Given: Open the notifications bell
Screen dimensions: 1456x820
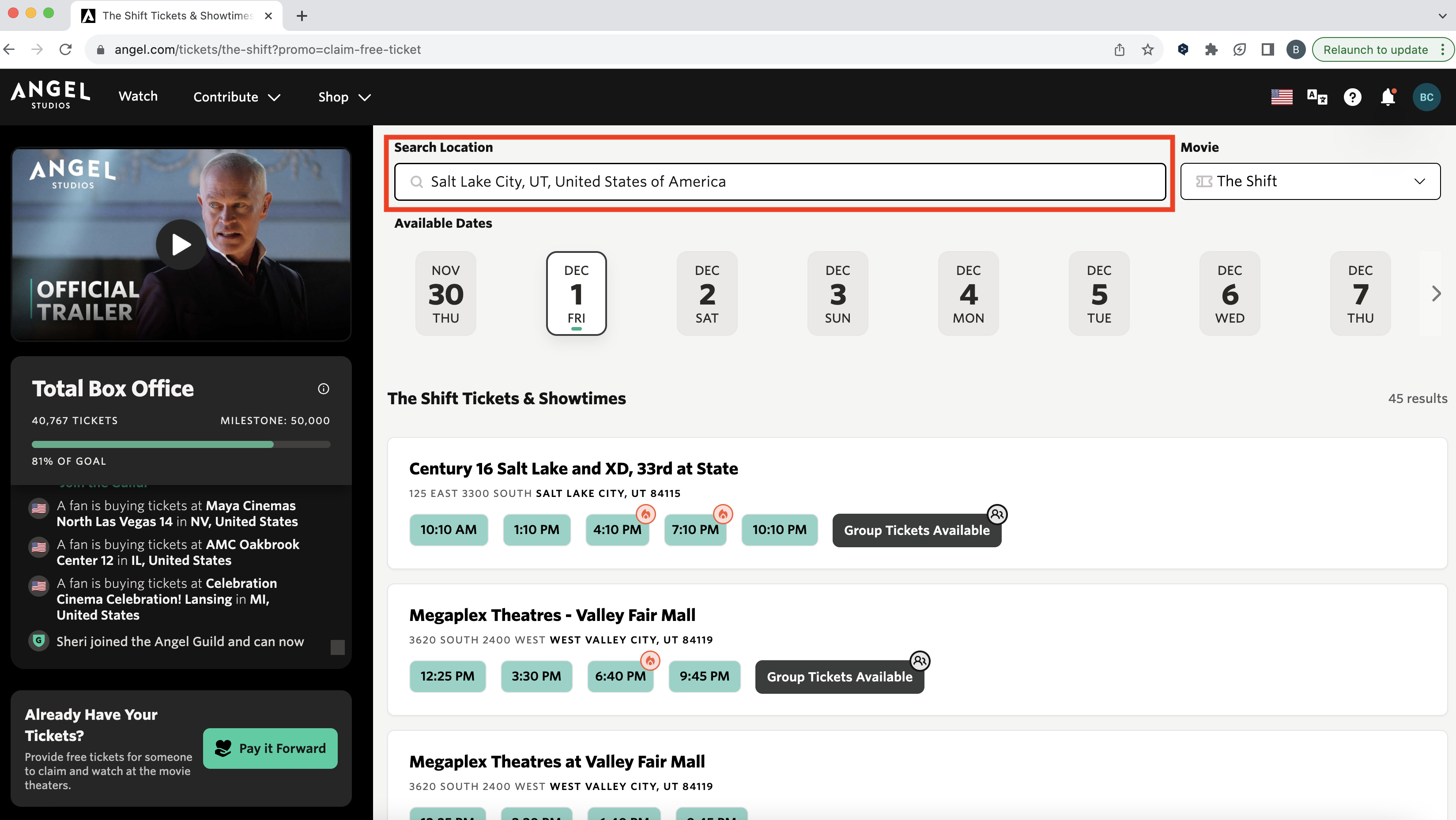Looking at the screenshot, I should pos(1388,97).
